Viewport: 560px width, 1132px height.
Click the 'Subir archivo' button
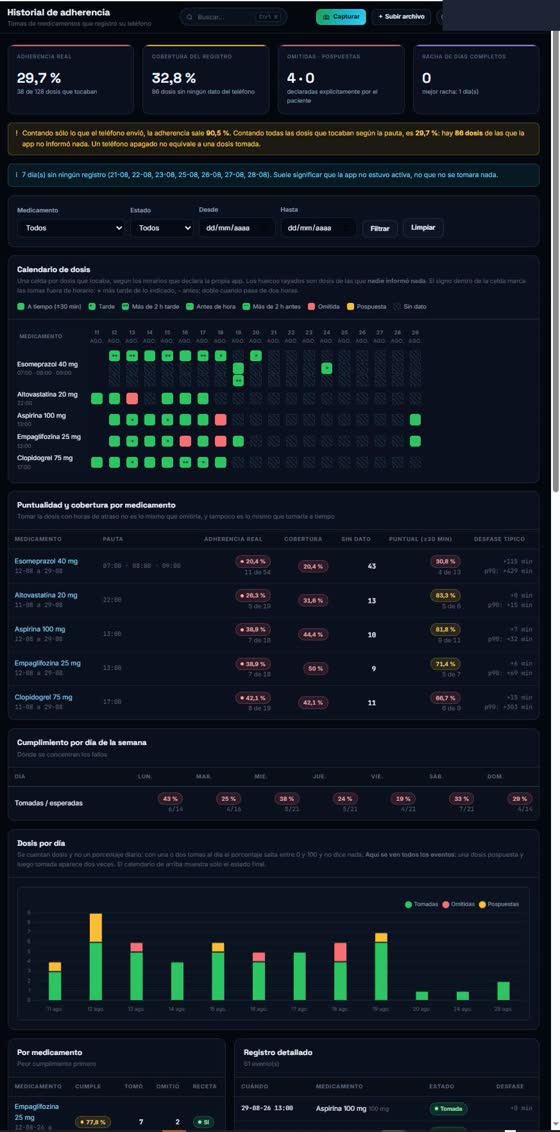[401, 17]
